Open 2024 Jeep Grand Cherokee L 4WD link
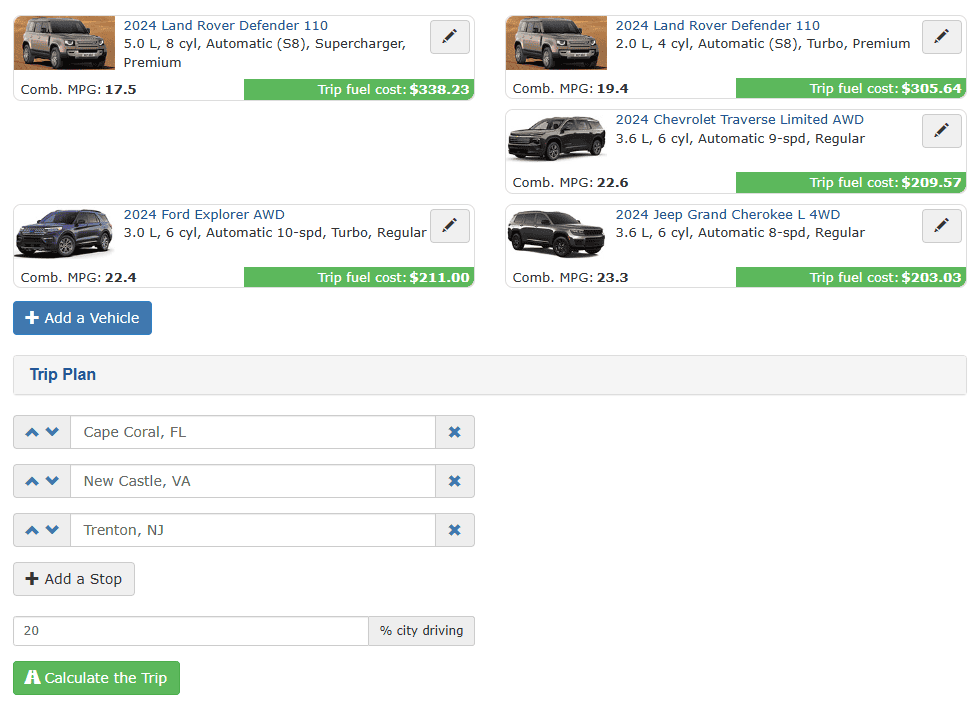974x702 pixels. [727, 214]
